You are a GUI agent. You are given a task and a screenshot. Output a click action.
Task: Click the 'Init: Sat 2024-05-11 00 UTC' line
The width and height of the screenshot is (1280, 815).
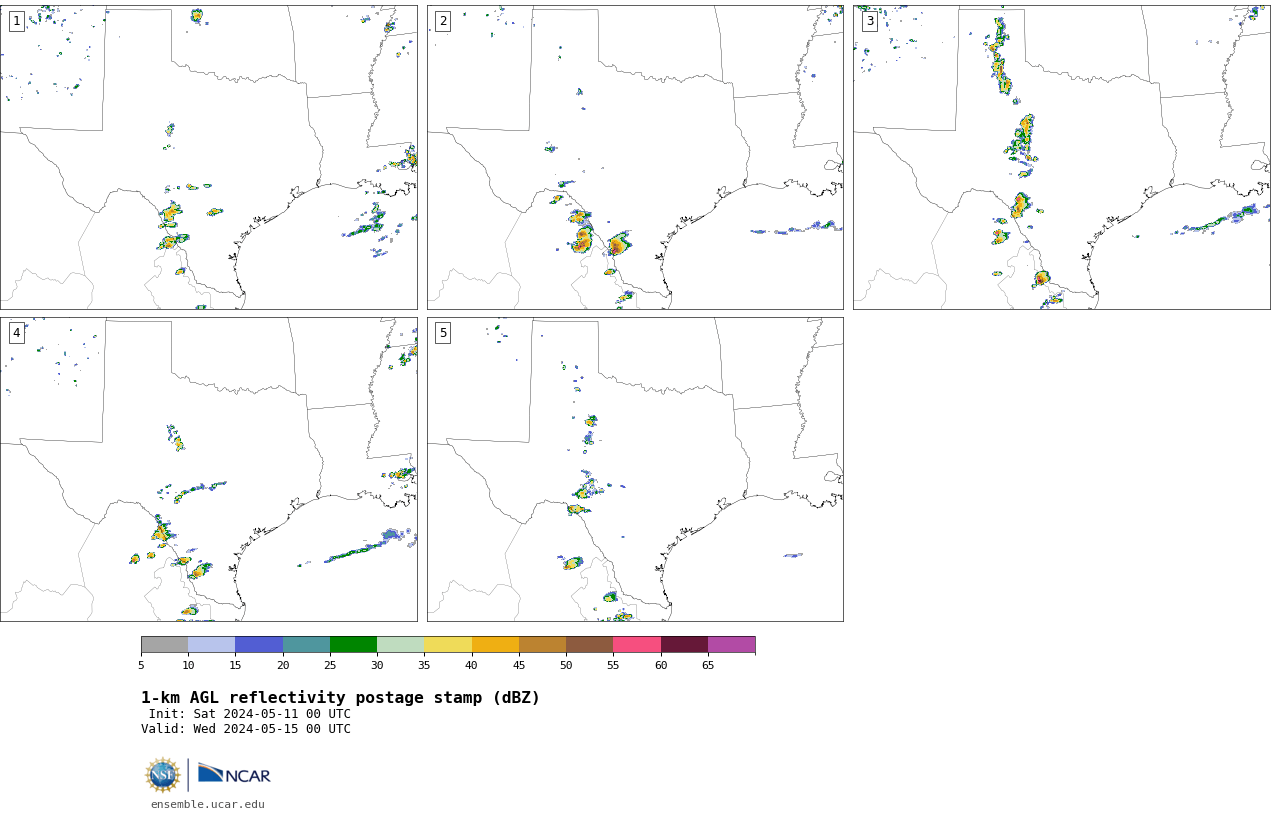[x=250, y=714]
